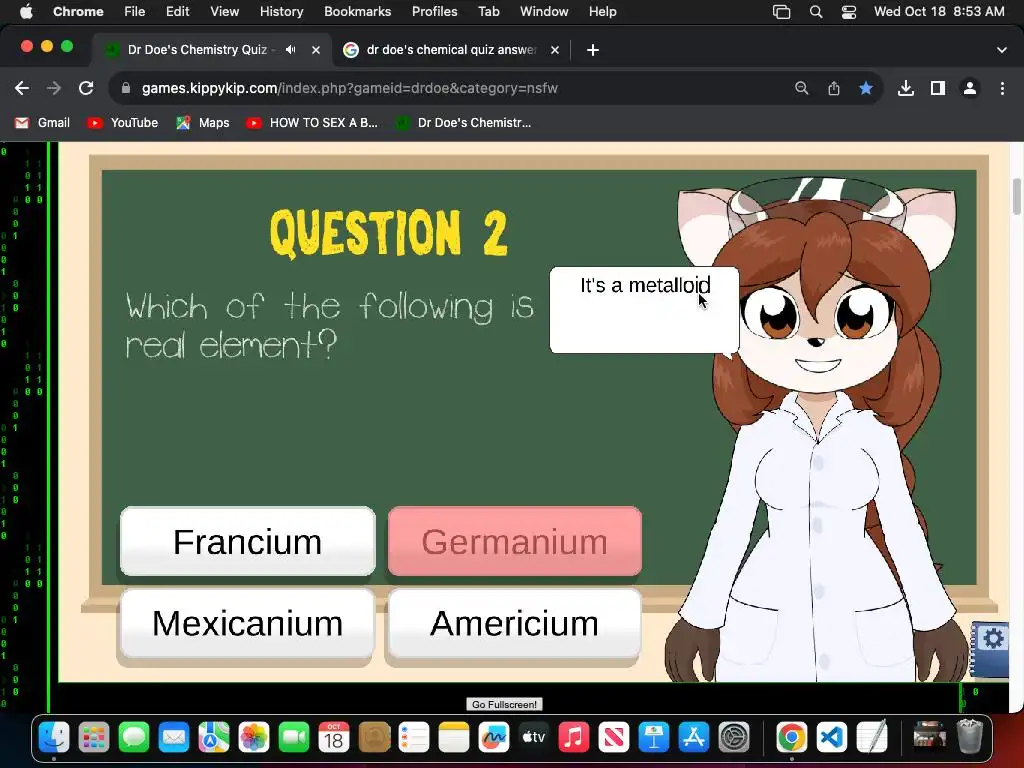This screenshot has width=1024, height=768.
Task: Open the Profiles menu
Action: (x=434, y=12)
